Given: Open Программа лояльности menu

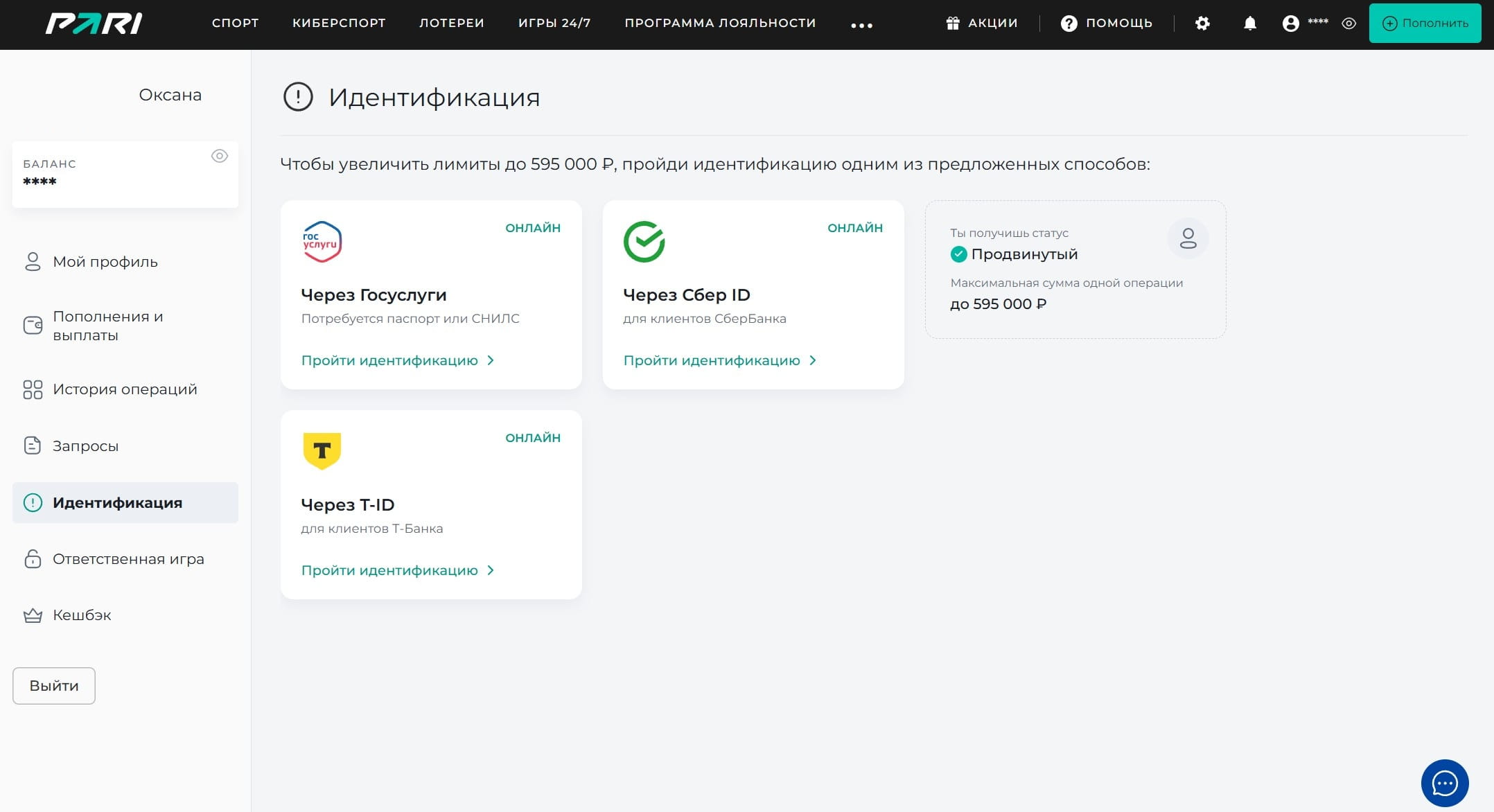Looking at the screenshot, I should (720, 23).
